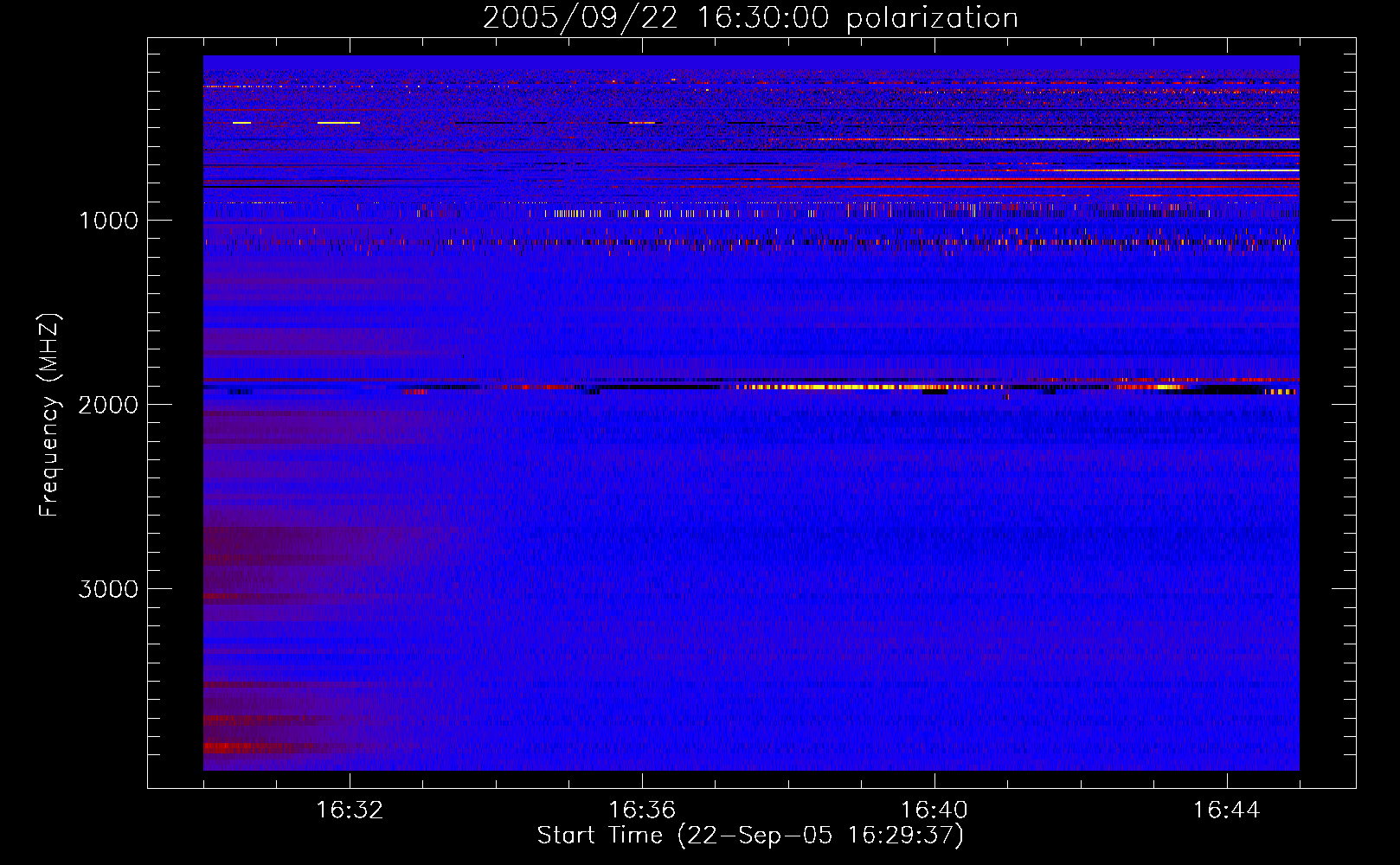Click the 'Frequency (MHZ)' axis label
The width and height of the screenshot is (1400, 865).
tap(48, 415)
